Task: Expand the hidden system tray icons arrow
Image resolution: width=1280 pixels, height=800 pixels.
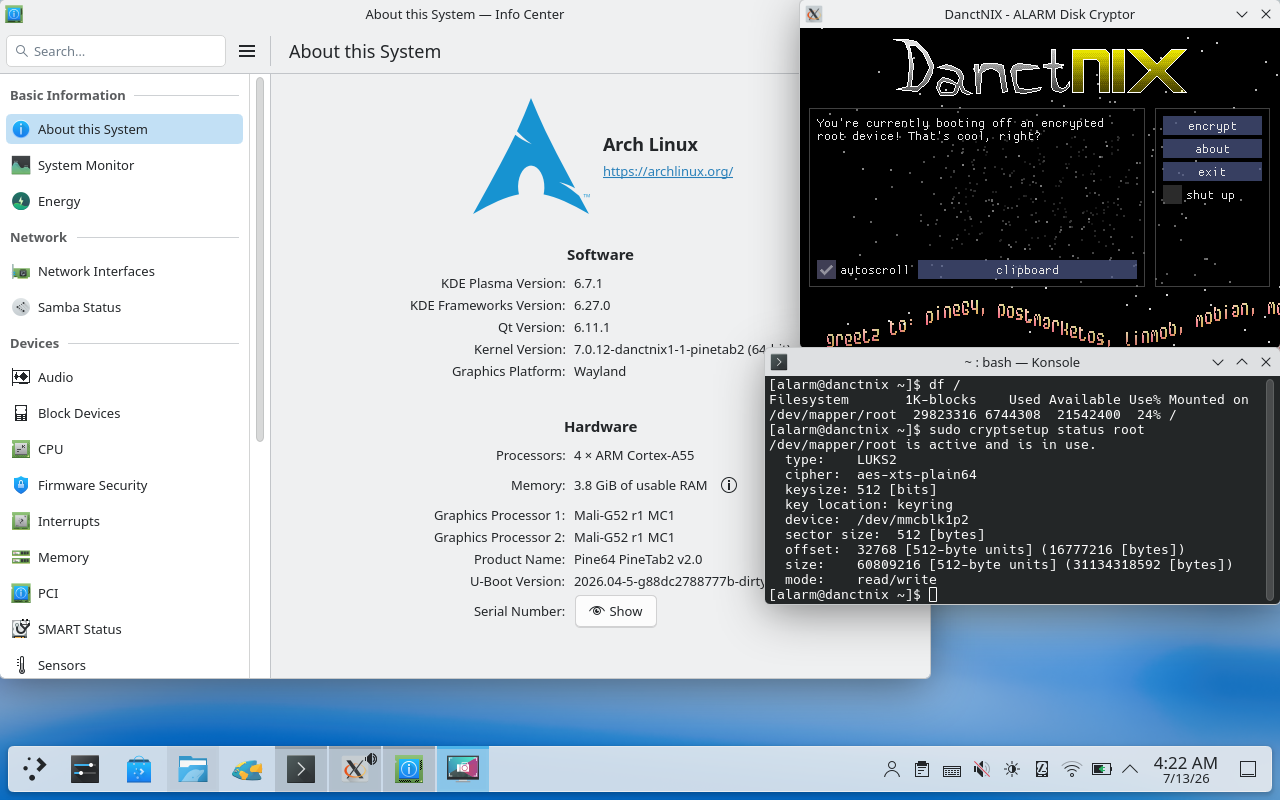Action: pyautogui.click(x=1130, y=769)
